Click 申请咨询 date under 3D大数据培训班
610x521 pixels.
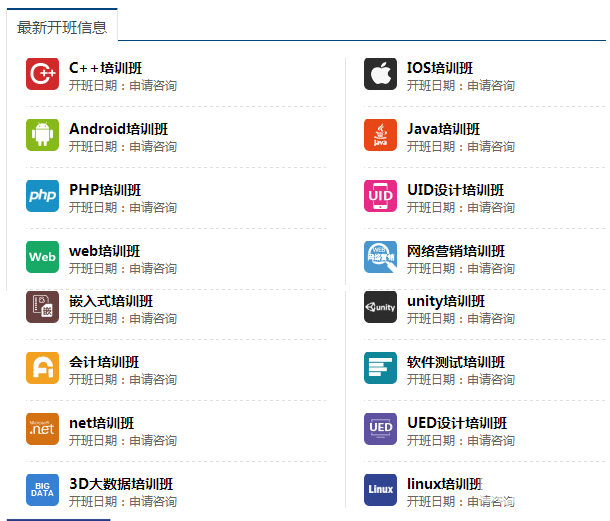pos(153,502)
